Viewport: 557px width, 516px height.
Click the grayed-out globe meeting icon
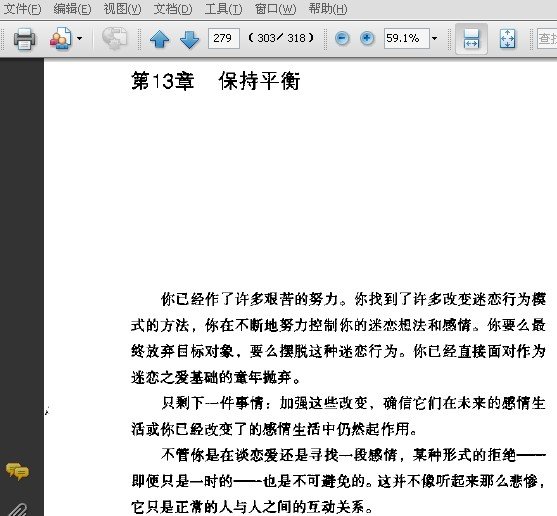114,38
